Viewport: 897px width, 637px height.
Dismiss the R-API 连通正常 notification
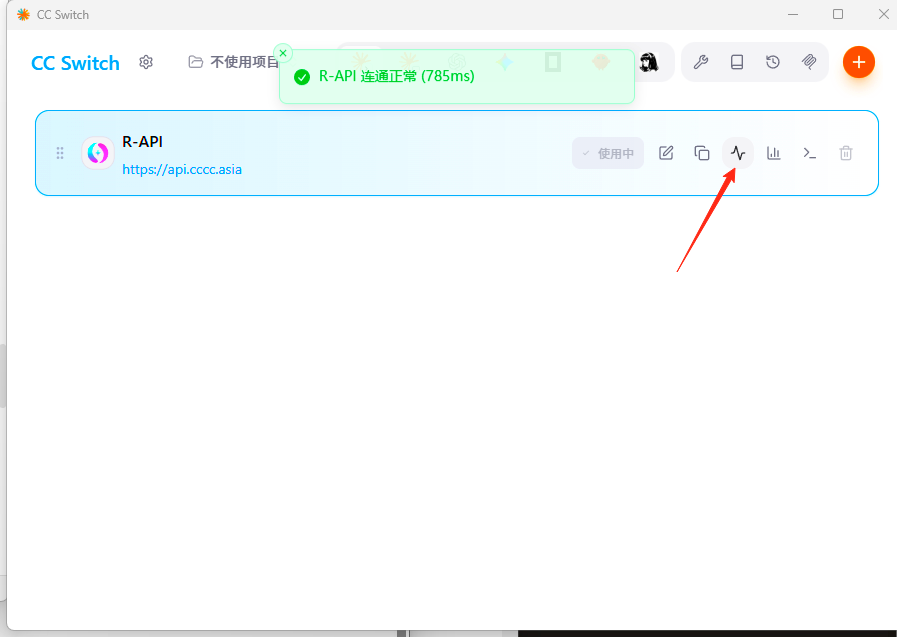click(283, 53)
